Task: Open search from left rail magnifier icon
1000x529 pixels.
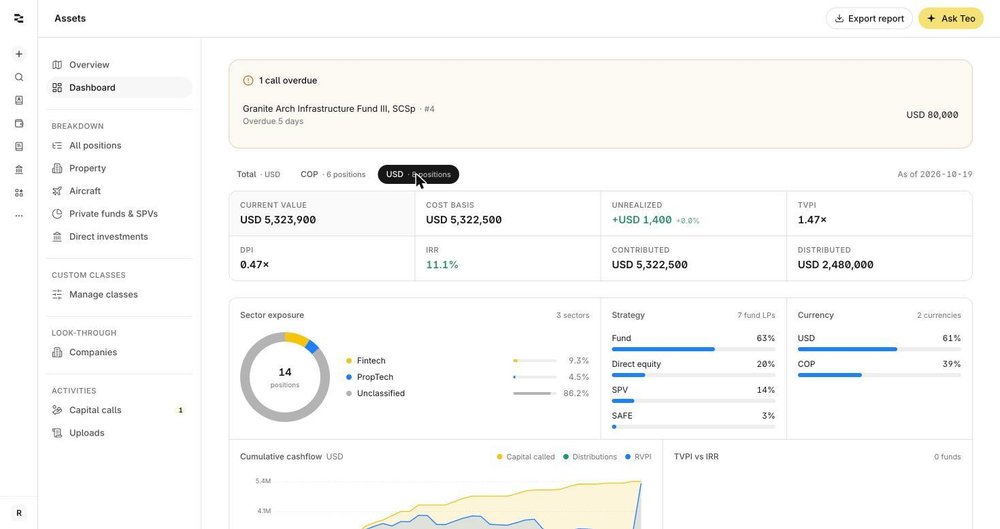Action: [x=19, y=77]
